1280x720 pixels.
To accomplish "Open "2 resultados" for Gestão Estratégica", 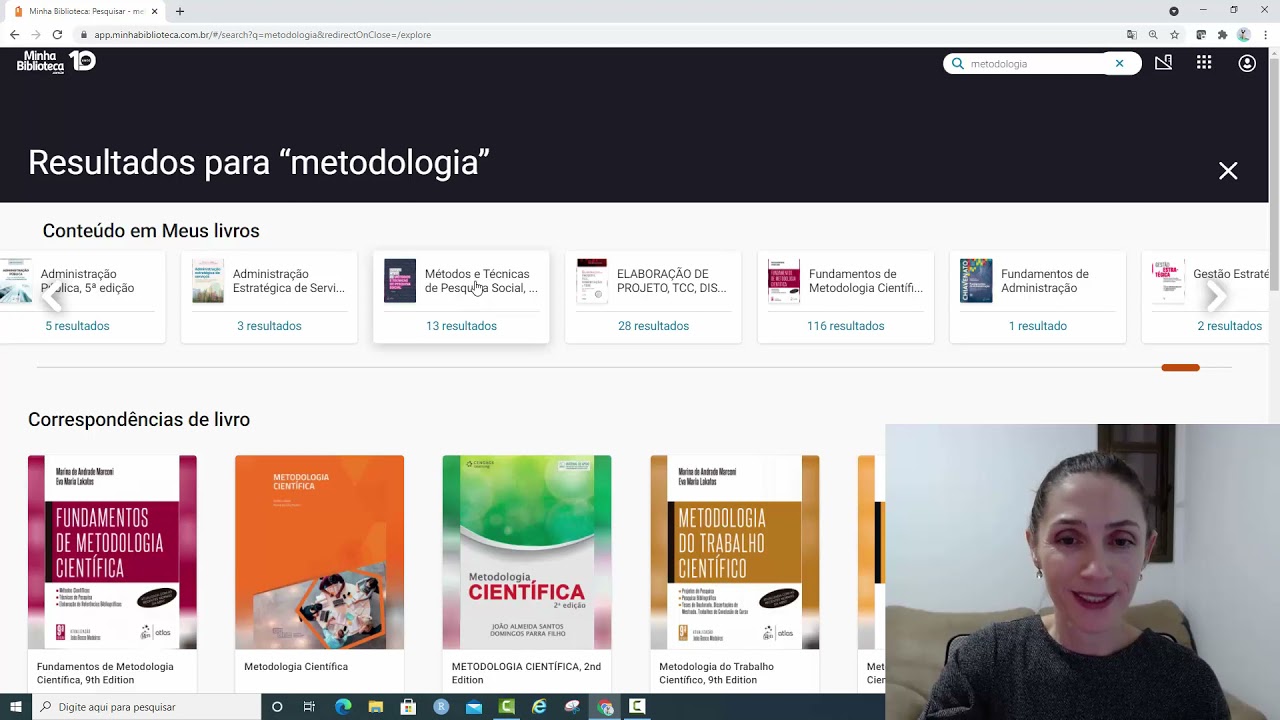I will [1229, 326].
